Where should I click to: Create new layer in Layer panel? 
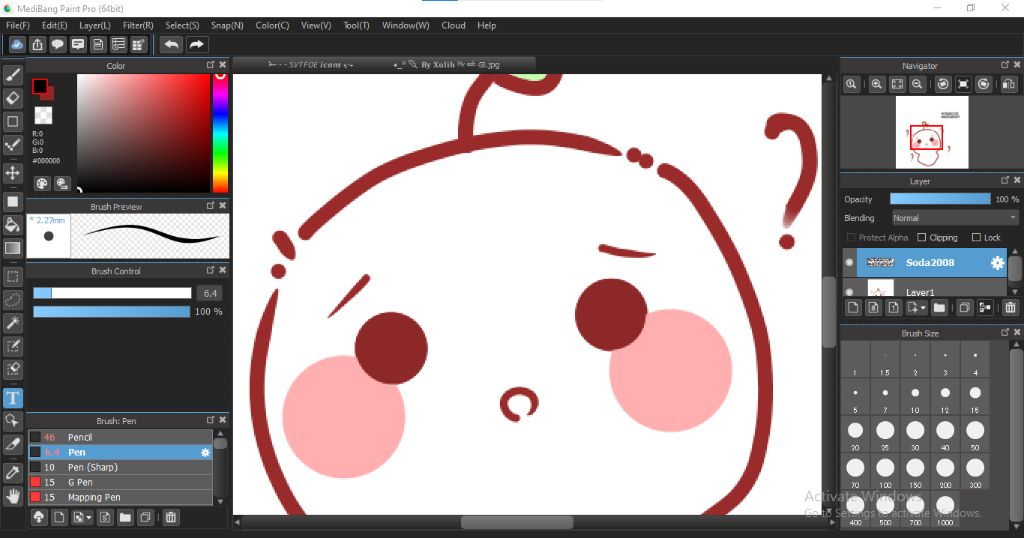click(853, 308)
